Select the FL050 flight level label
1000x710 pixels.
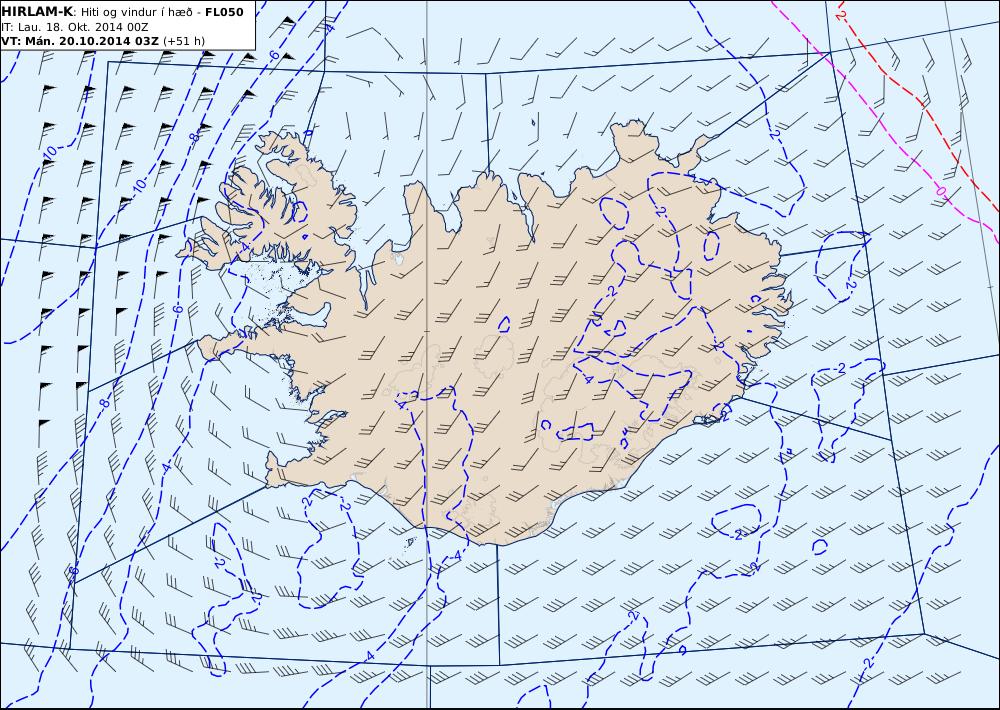(224, 12)
